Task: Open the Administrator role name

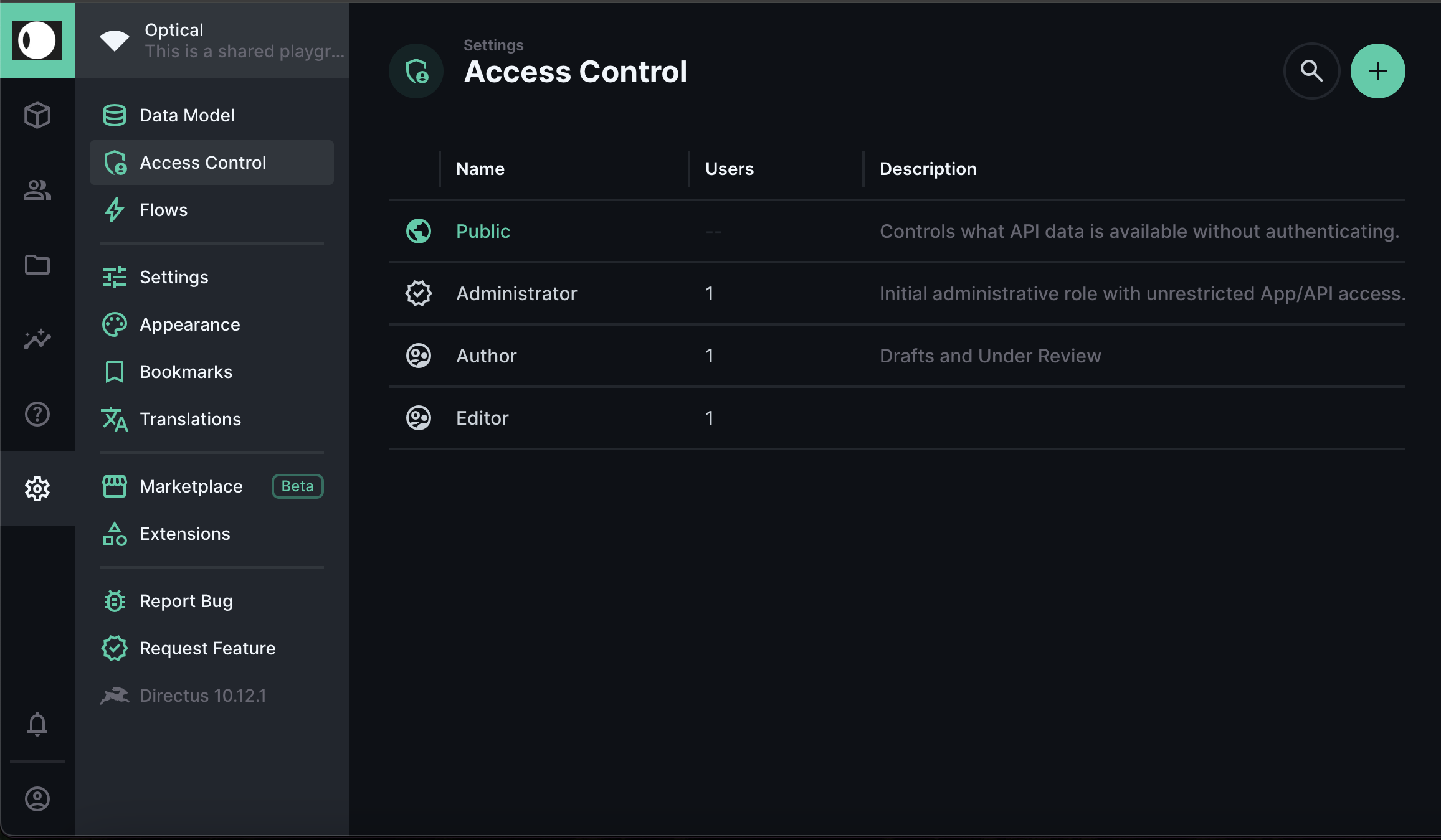Action: pos(516,293)
